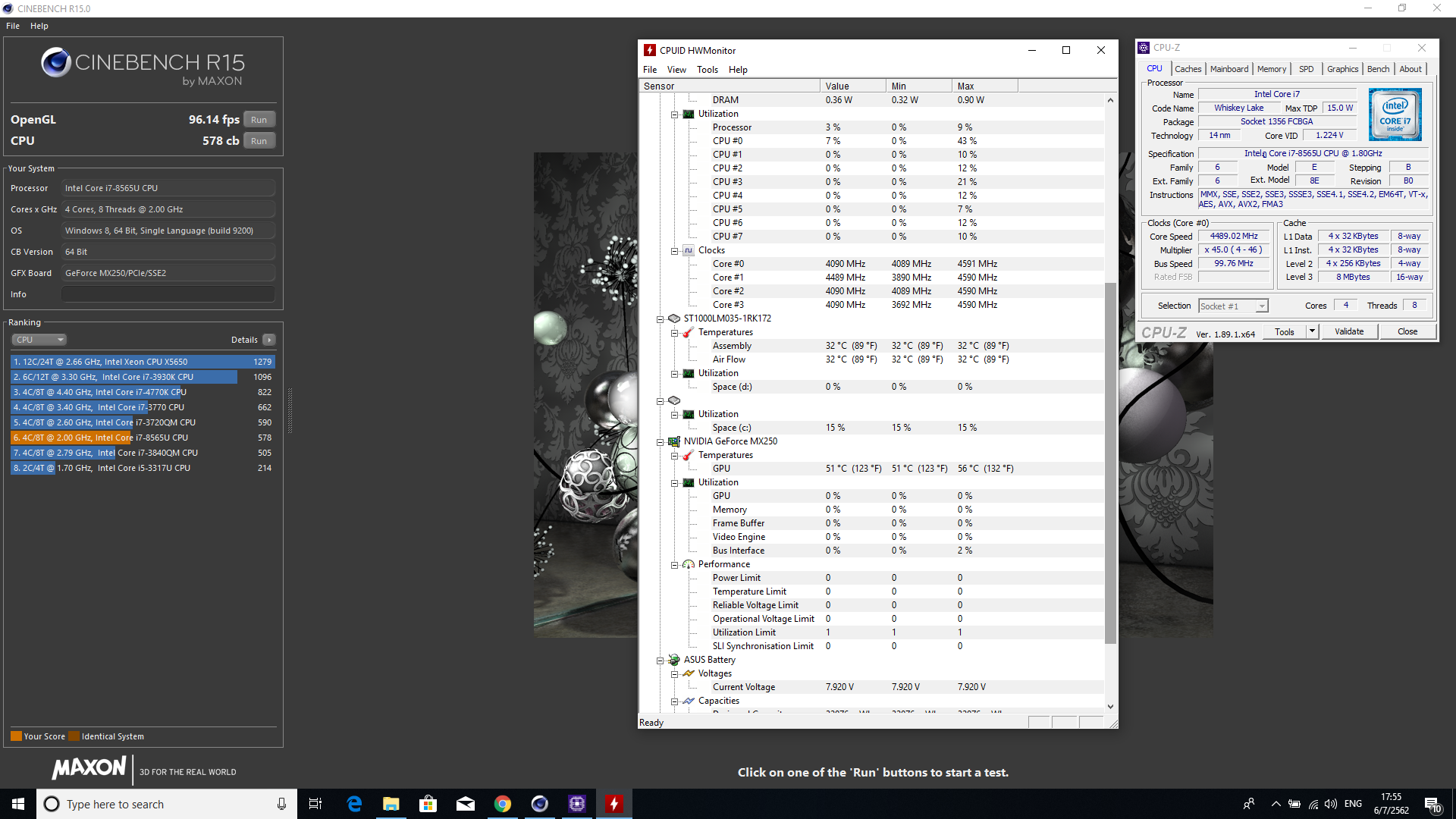Collapse the NVIDIA GeForce MX250 node
The image size is (1456, 819).
point(660,442)
